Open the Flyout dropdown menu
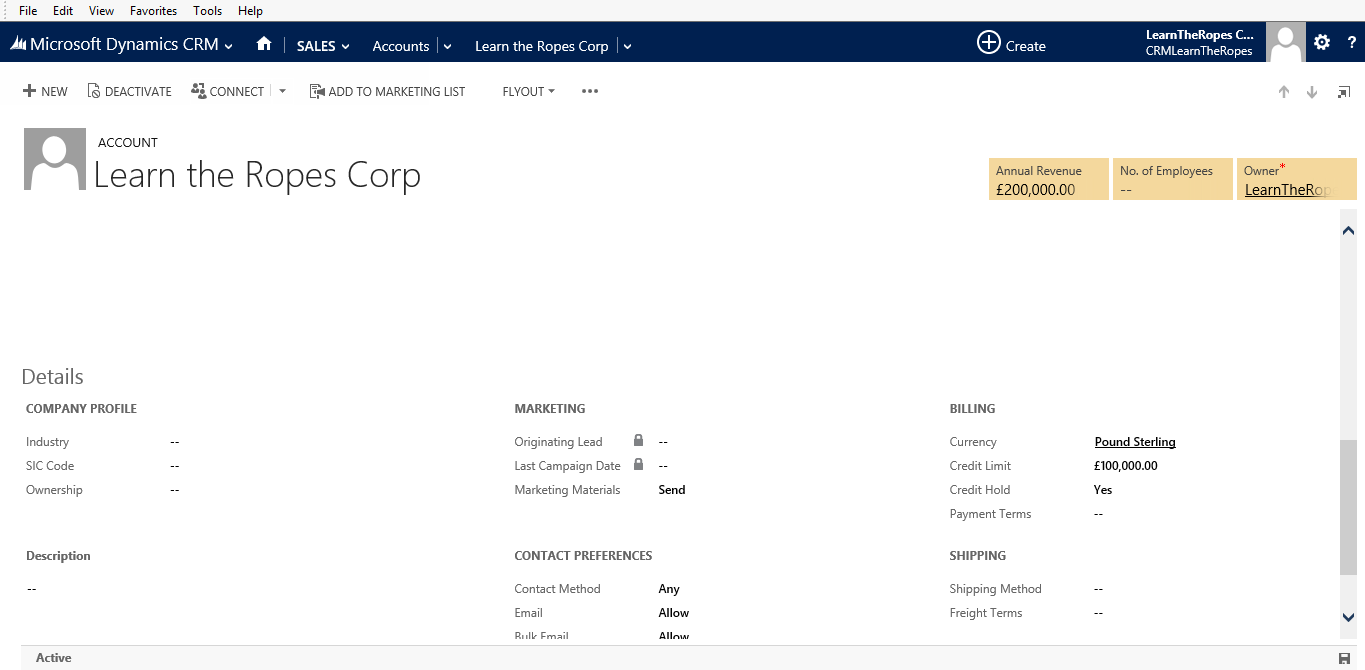This screenshot has width=1365, height=670. [527, 91]
